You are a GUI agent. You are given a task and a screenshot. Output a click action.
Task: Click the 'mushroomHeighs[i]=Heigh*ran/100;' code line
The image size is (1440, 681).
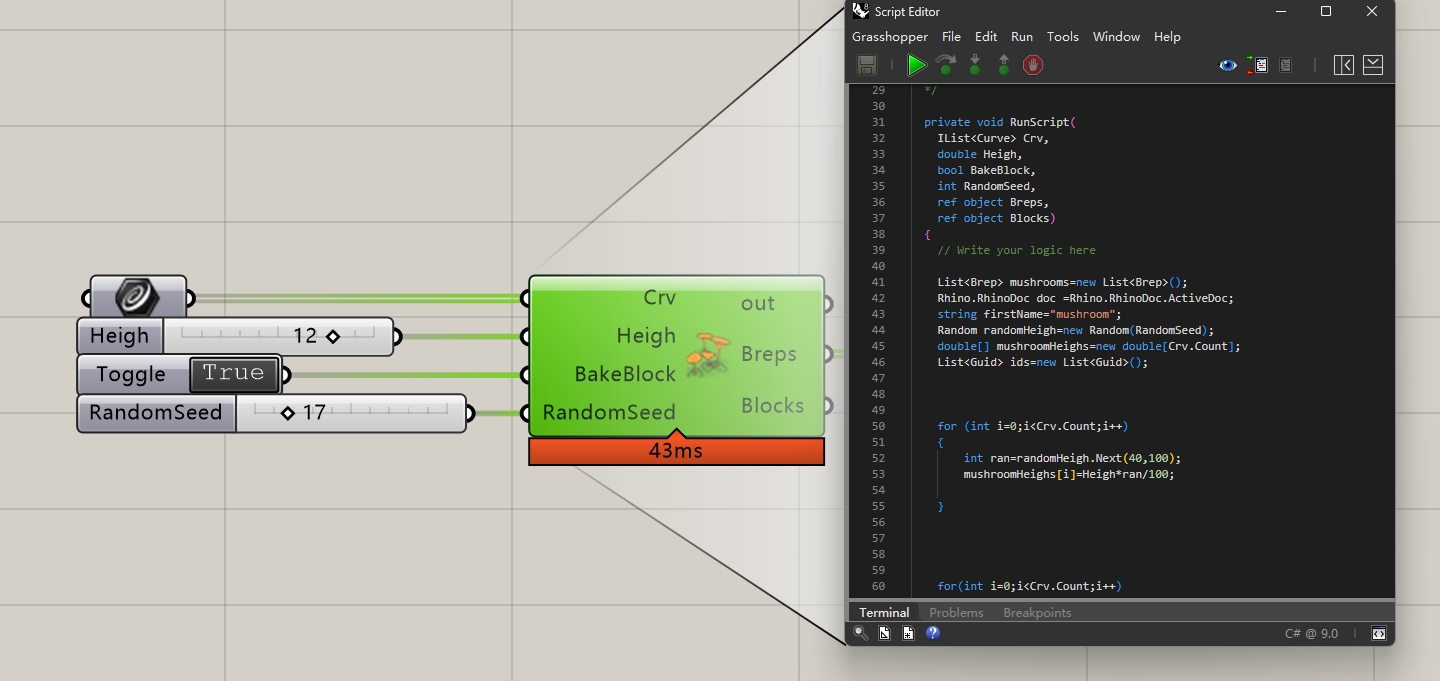point(1069,474)
